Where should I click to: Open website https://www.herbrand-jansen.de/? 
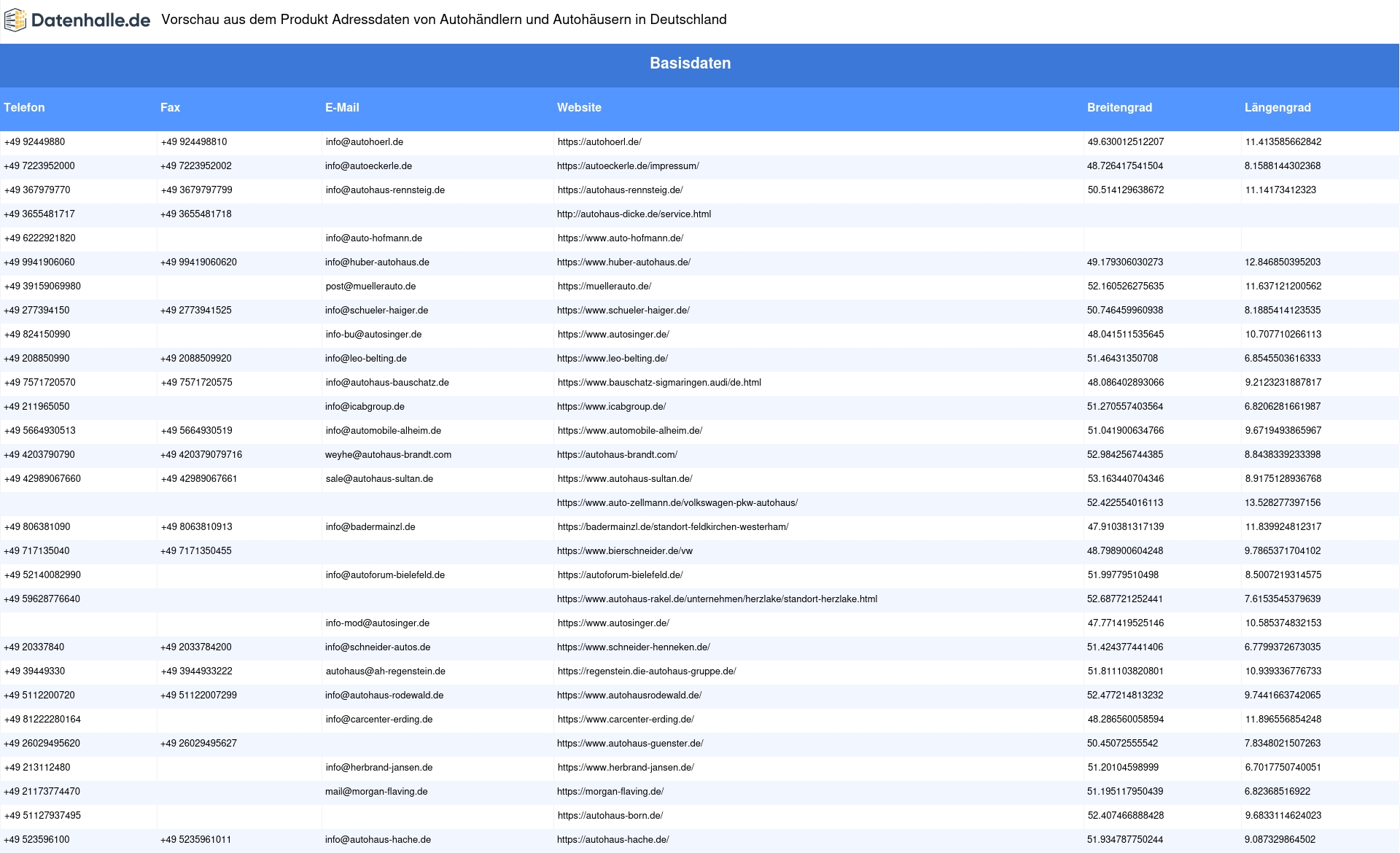[x=626, y=768]
